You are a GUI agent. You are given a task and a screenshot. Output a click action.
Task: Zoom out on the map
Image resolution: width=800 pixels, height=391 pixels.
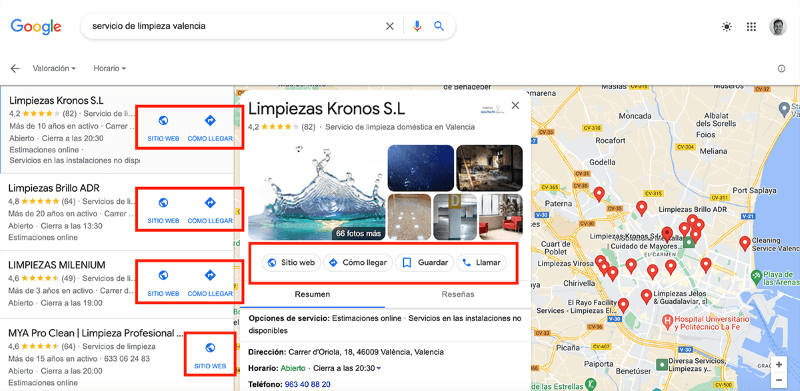pyautogui.click(x=779, y=380)
